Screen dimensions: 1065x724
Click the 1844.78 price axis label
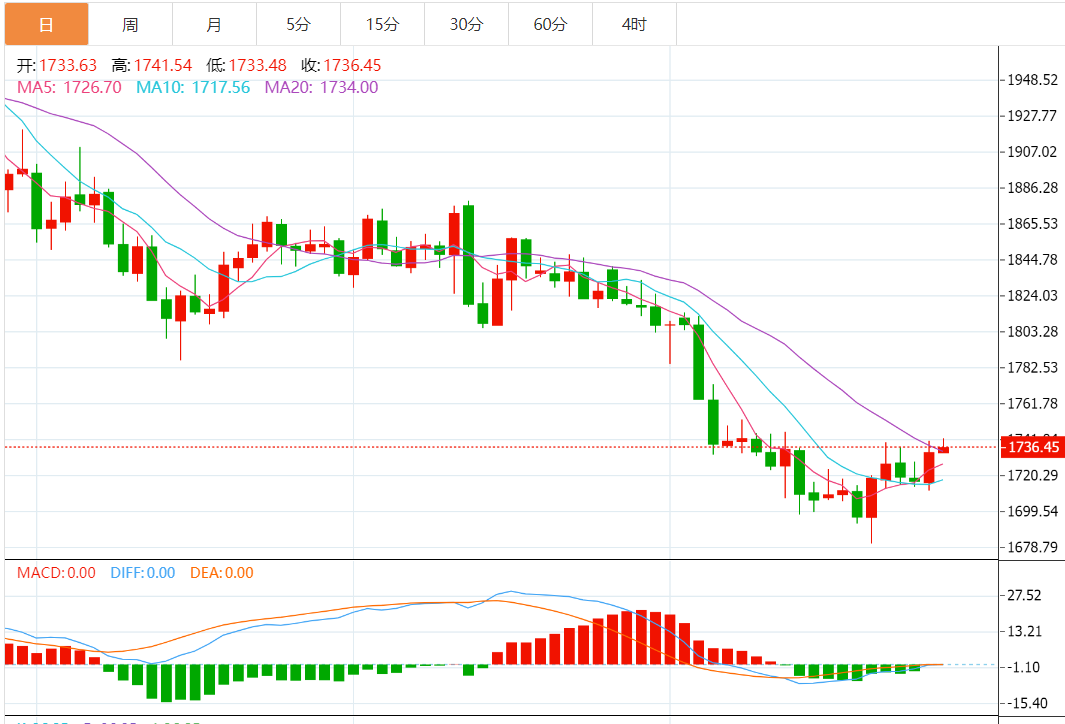[x=1032, y=260]
